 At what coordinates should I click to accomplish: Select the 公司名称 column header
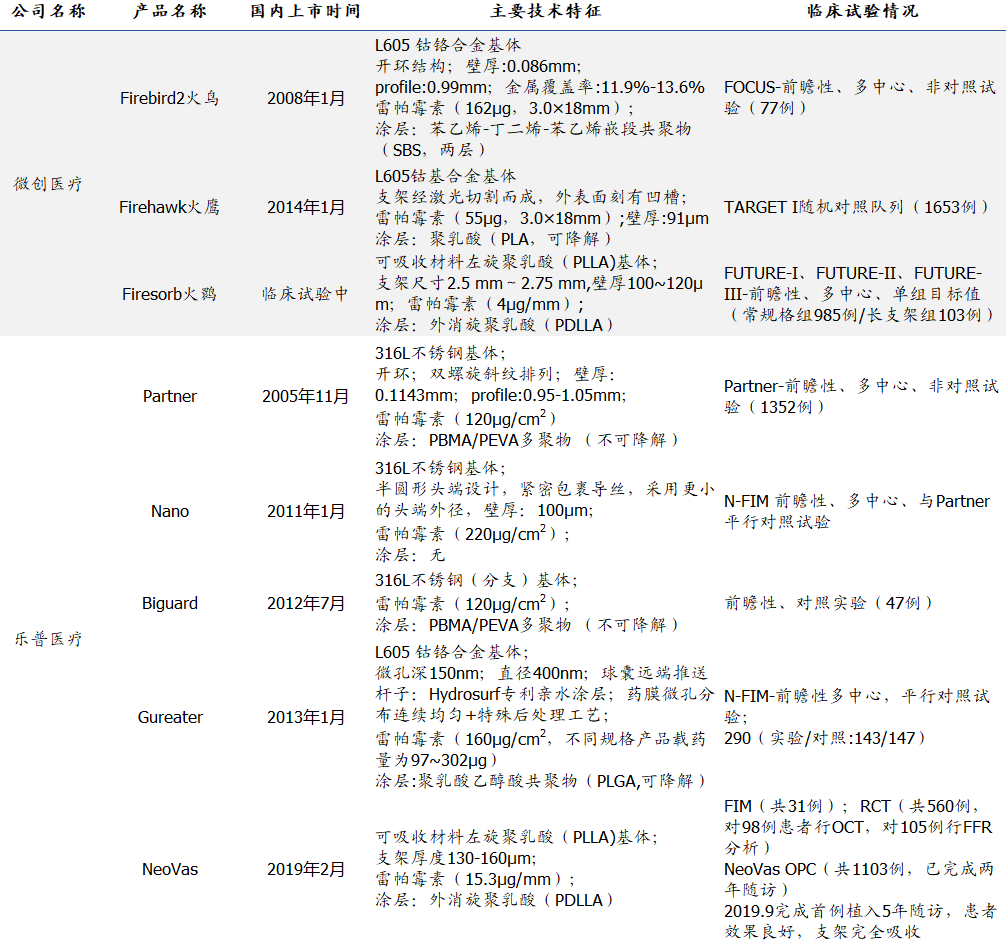pyautogui.click(x=47, y=14)
